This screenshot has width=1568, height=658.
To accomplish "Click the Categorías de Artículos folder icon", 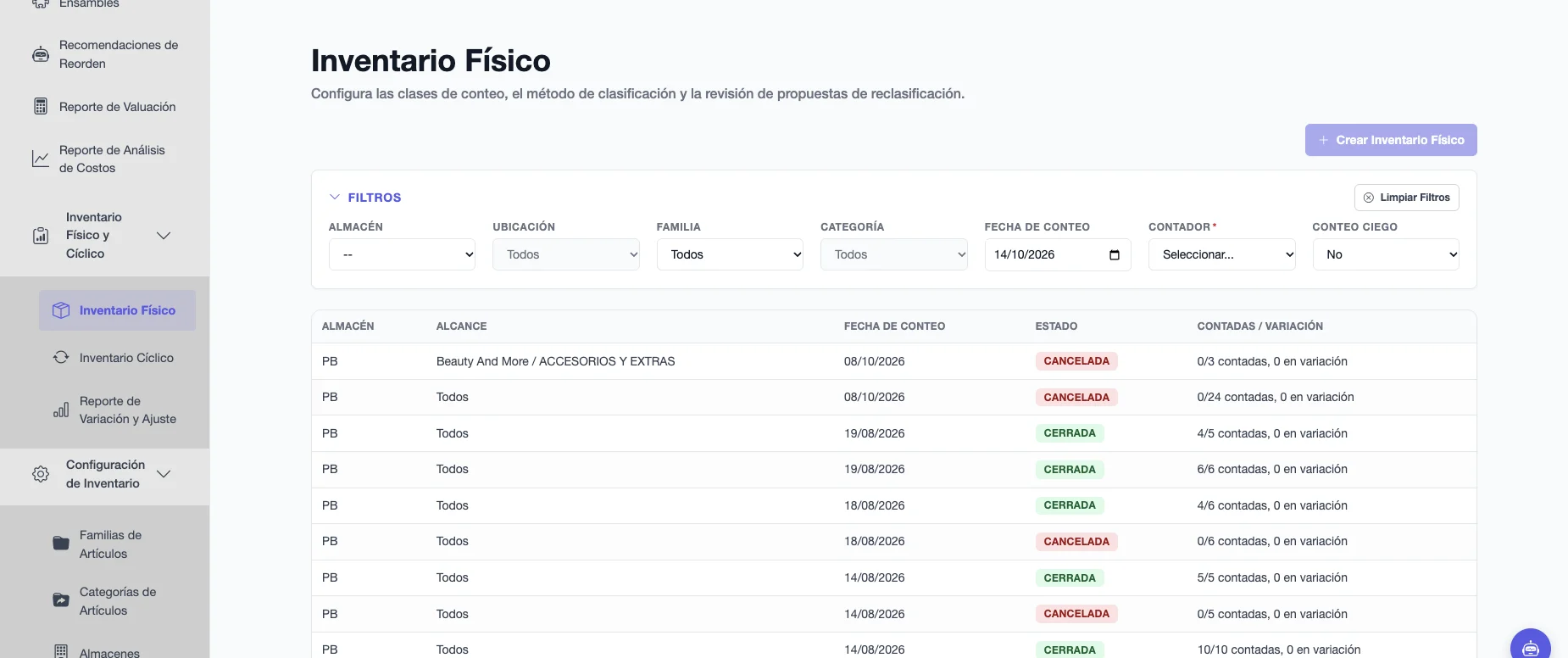I will 61,601.
